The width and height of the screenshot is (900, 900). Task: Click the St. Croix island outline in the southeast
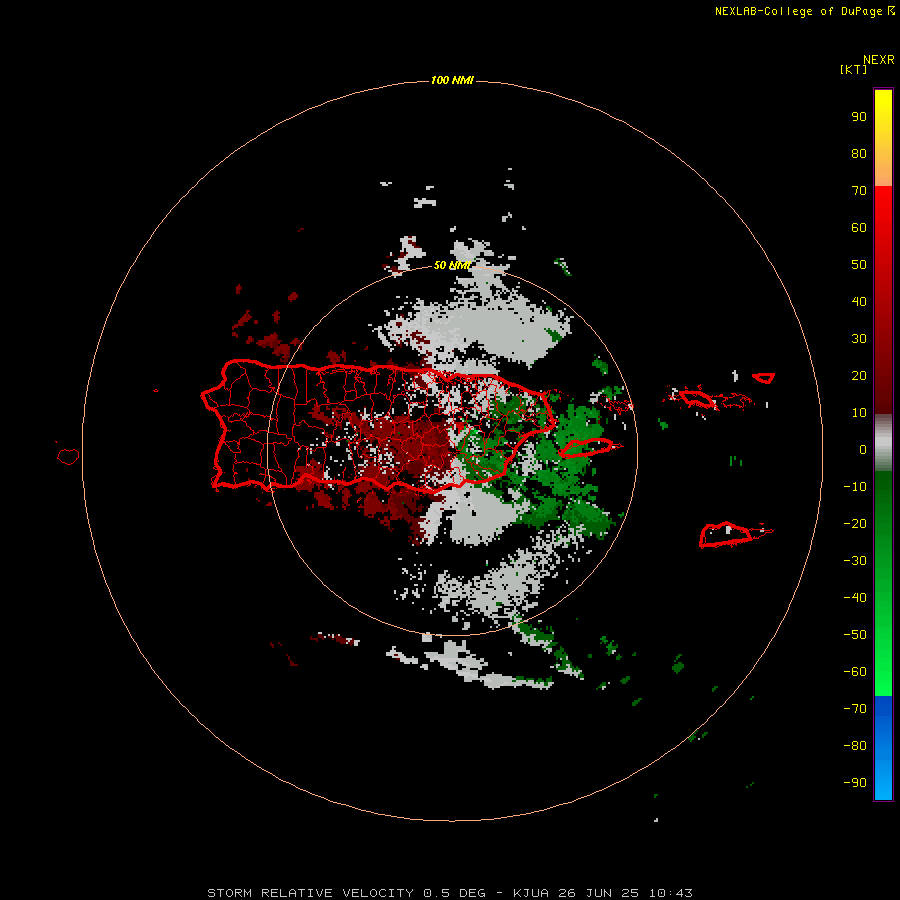point(727,535)
